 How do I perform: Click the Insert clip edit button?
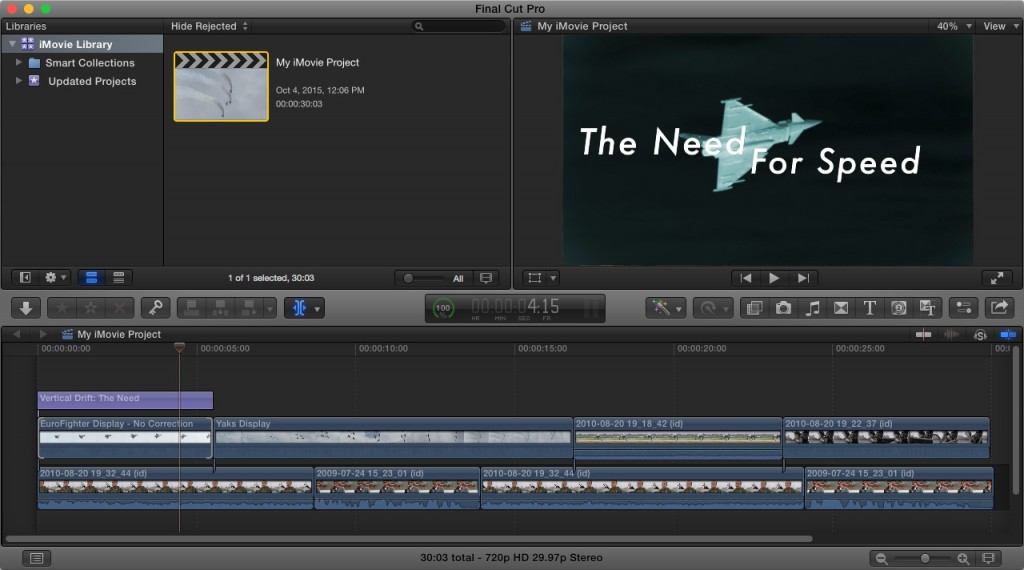pyautogui.click(x=220, y=308)
